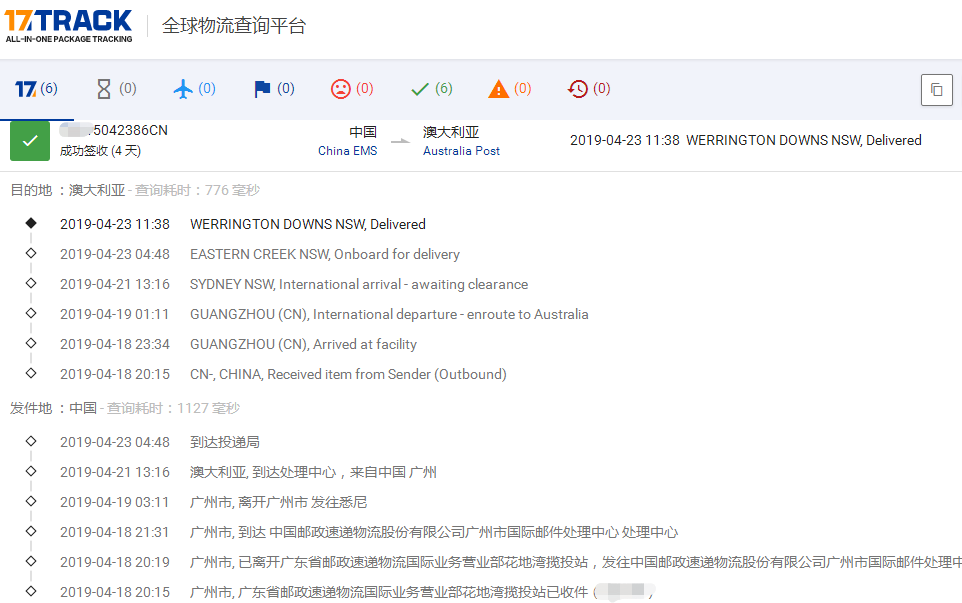Click the 成功签收 (4天) status text
The image size is (962, 603).
tap(102, 152)
